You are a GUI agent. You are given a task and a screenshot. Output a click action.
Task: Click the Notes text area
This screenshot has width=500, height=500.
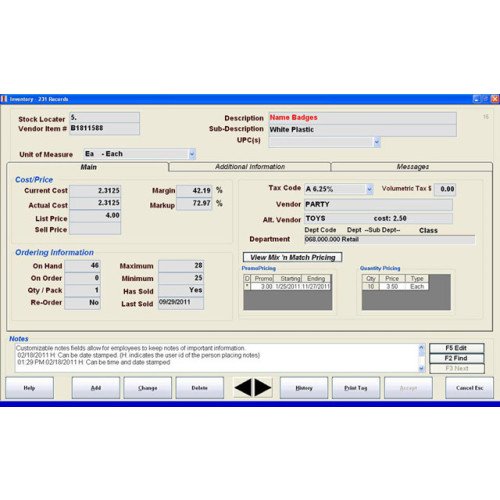click(217, 358)
